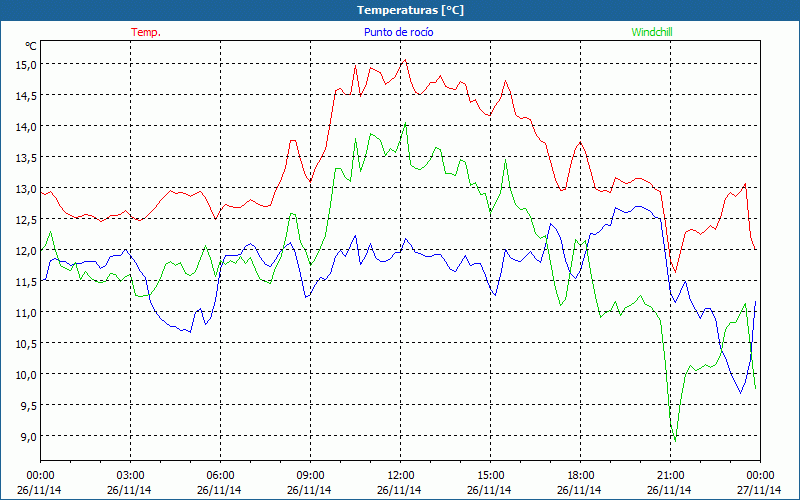Click the 10,0 y-axis value
The image size is (800, 500).
26,374
